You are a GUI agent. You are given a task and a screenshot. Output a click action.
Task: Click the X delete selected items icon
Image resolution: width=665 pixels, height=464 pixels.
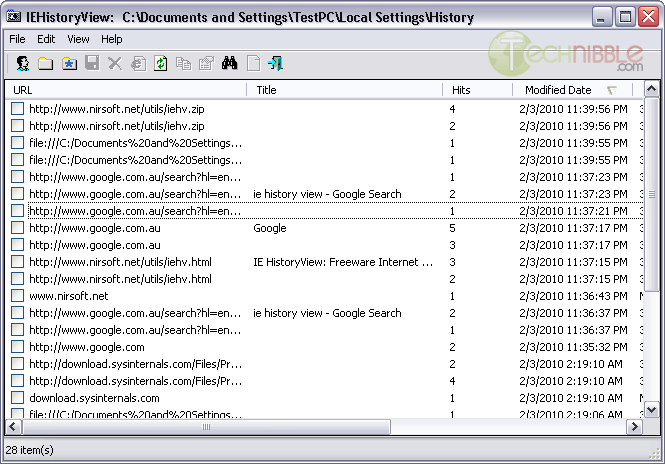point(115,64)
